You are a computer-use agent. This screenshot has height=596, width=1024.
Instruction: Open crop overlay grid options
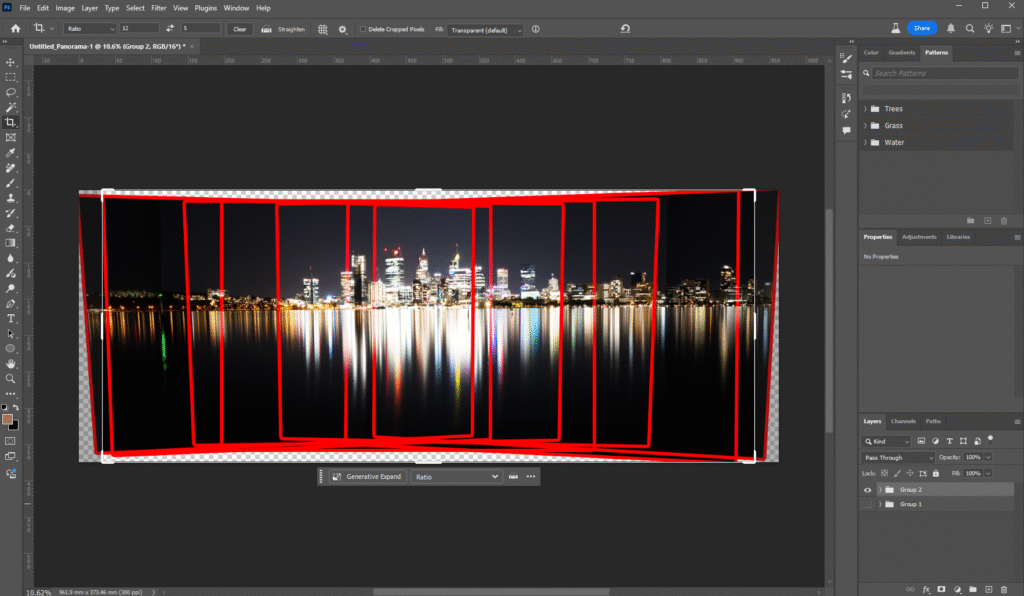click(x=323, y=29)
